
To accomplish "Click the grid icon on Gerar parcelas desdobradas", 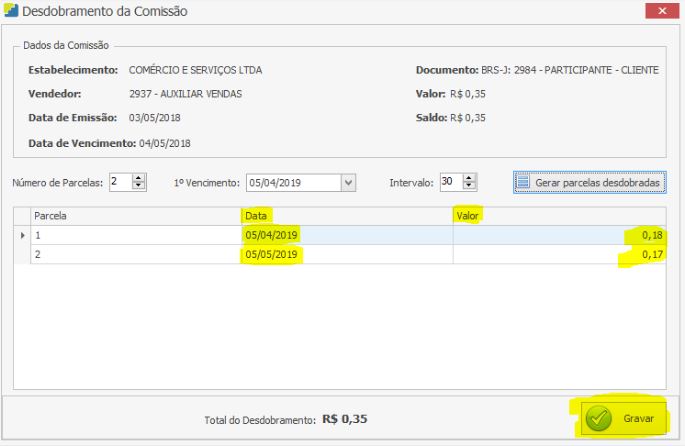I will click(523, 182).
